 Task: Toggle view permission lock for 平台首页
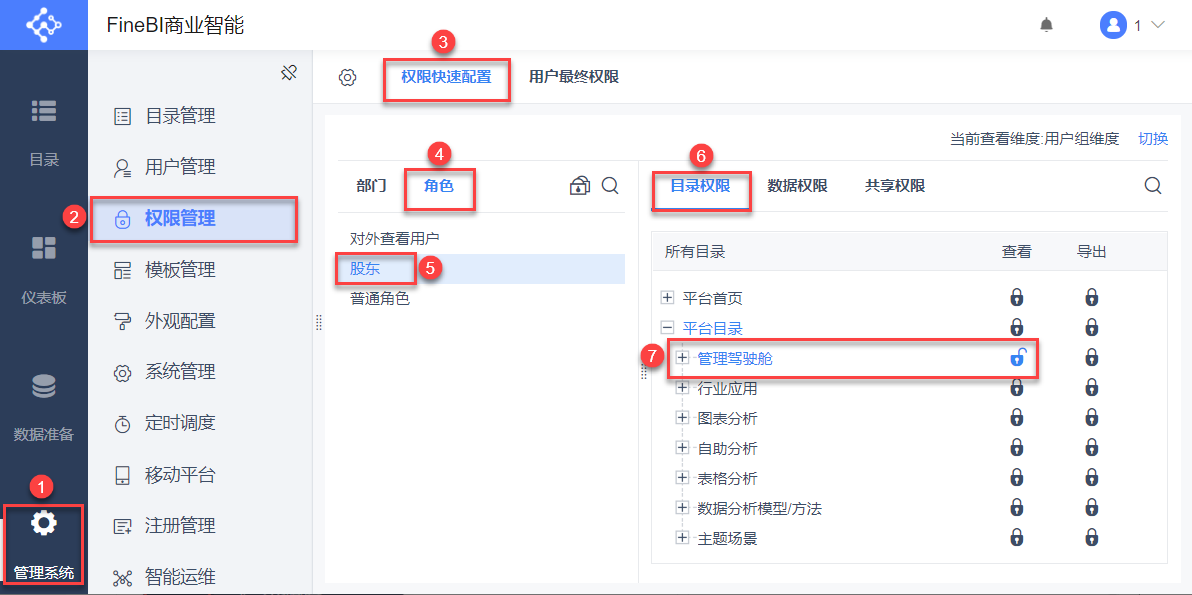[1017, 298]
